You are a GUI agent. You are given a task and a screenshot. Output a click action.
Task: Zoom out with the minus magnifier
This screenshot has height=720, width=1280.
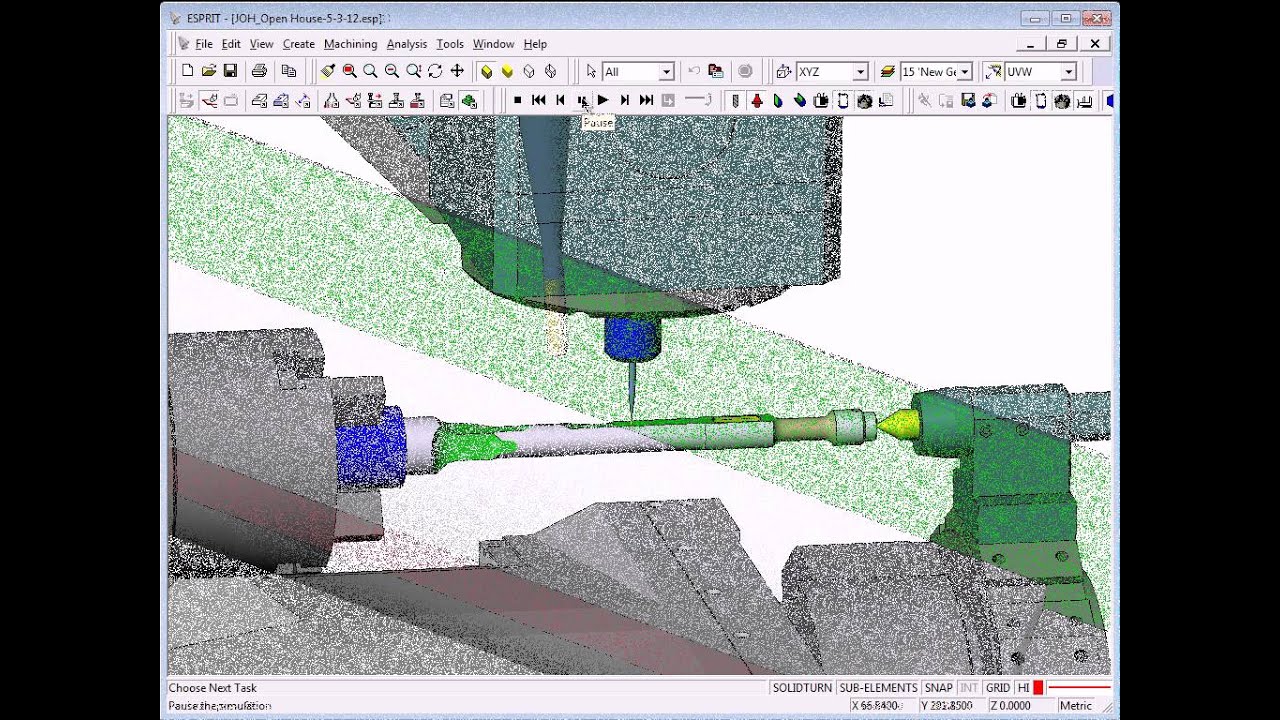[x=392, y=71]
